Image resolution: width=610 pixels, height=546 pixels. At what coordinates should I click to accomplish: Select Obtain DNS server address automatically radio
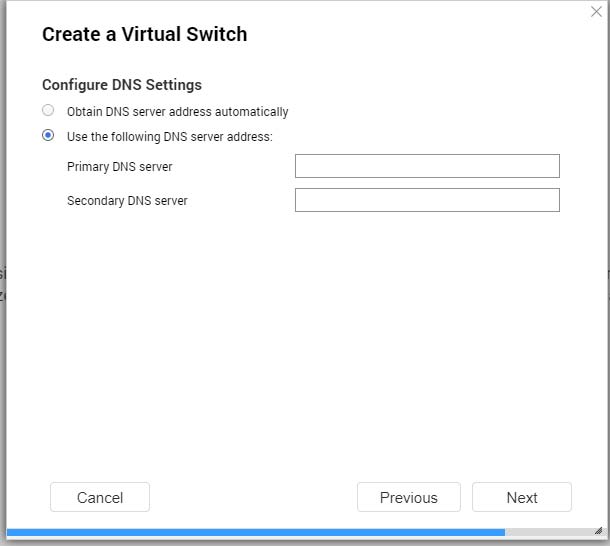pyautogui.click(x=48, y=111)
